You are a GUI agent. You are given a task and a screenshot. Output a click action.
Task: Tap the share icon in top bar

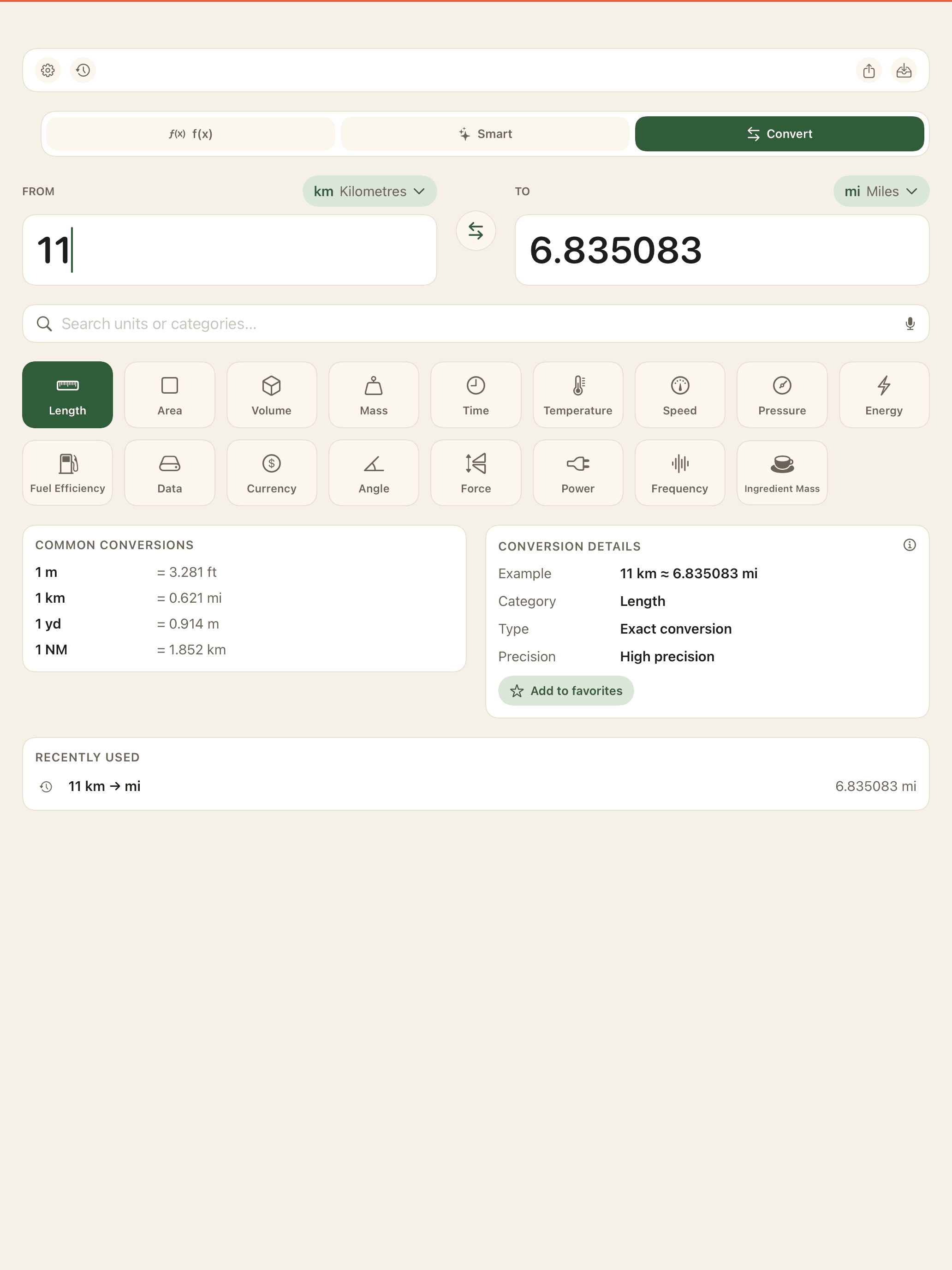[x=869, y=70]
